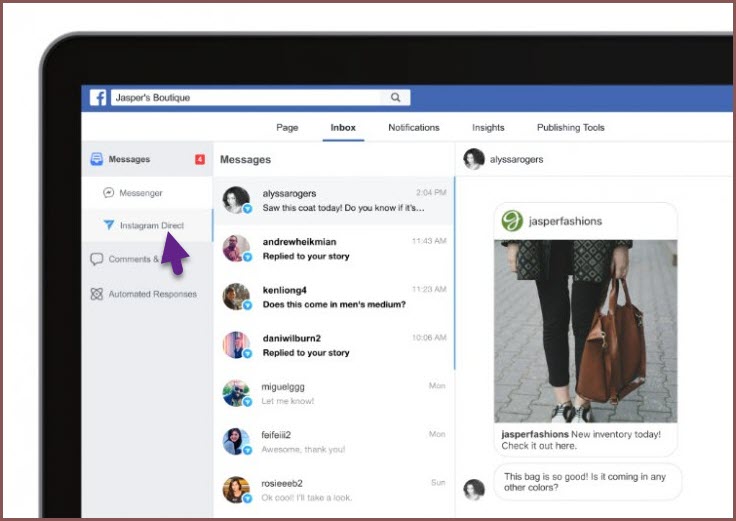Open the Insights tab
This screenshot has height=521, width=736.
[x=488, y=128]
